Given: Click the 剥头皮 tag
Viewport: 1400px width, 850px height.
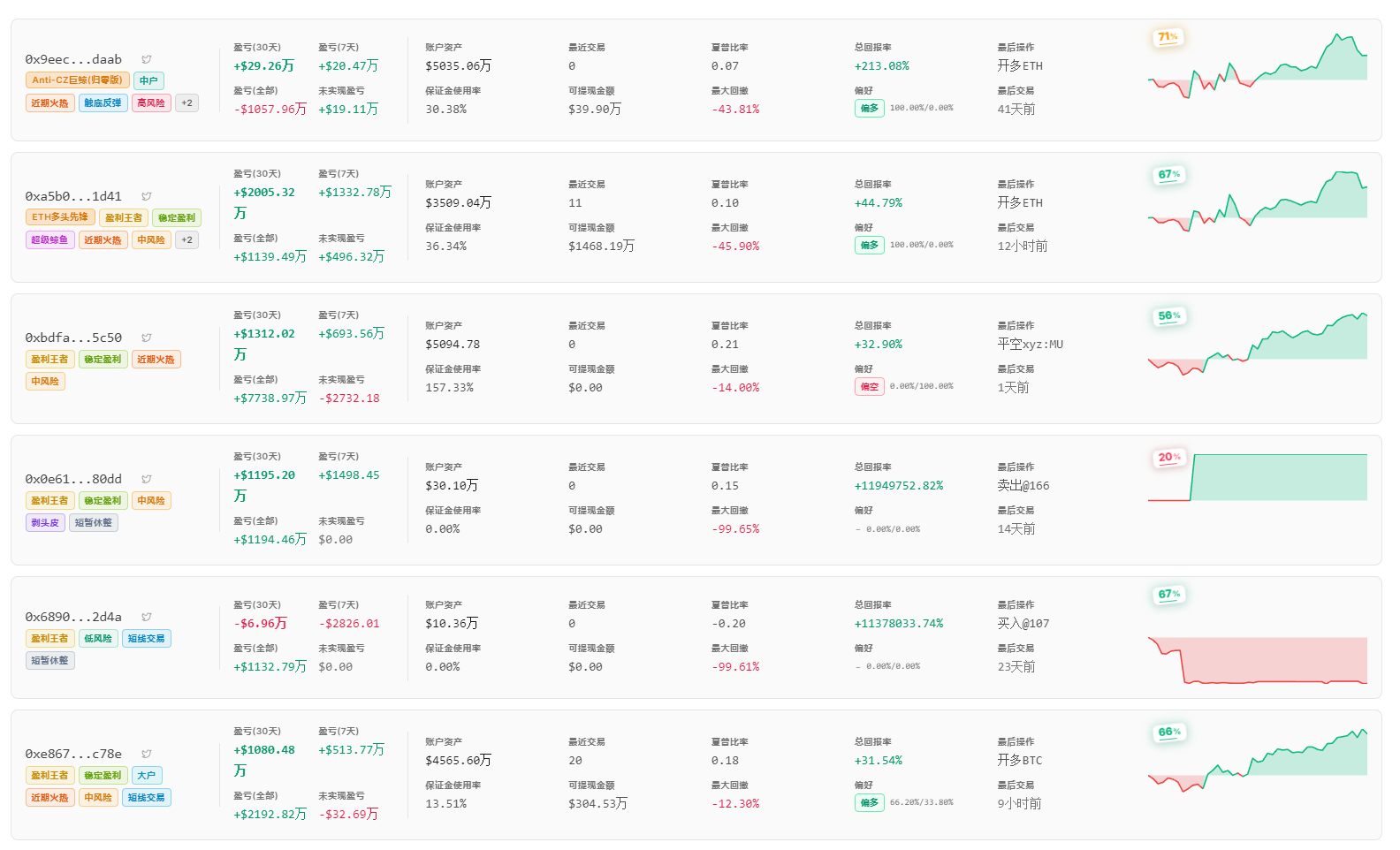Looking at the screenshot, I should tap(45, 522).
